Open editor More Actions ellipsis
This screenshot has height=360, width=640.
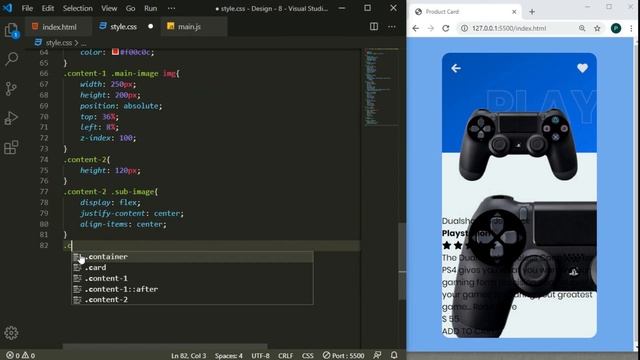(392, 27)
